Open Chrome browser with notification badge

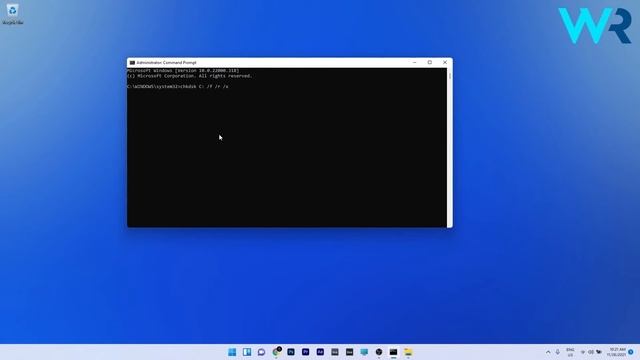click(276, 352)
